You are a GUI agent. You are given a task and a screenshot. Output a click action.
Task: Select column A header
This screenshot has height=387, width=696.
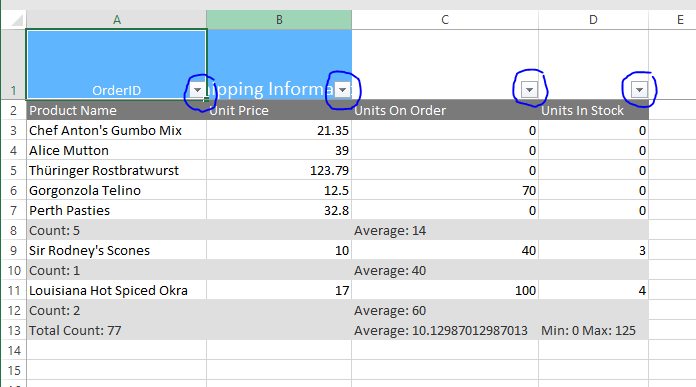point(117,20)
